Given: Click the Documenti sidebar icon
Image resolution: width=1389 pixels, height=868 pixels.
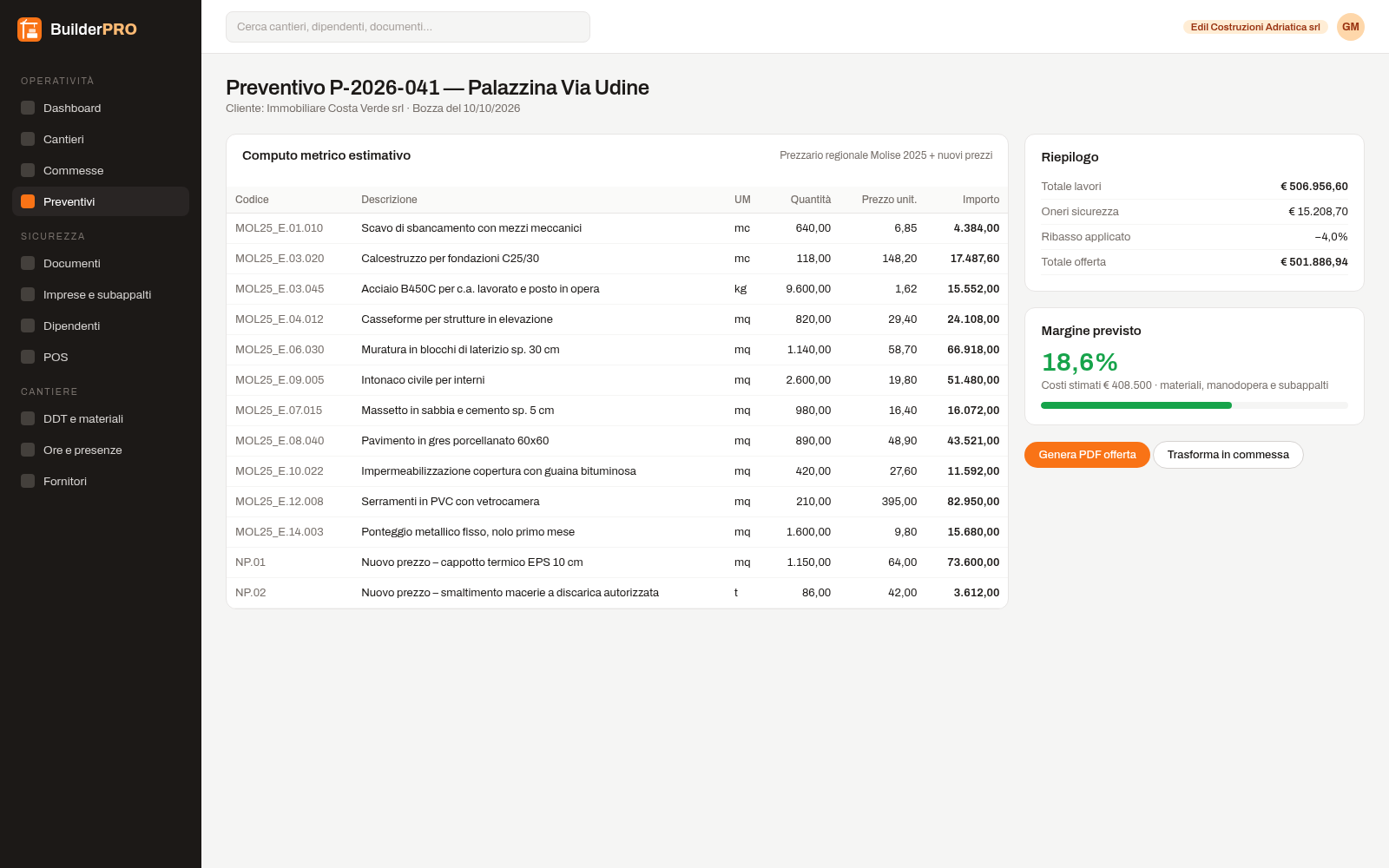Looking at the screenshot, I should click(28, 263).
